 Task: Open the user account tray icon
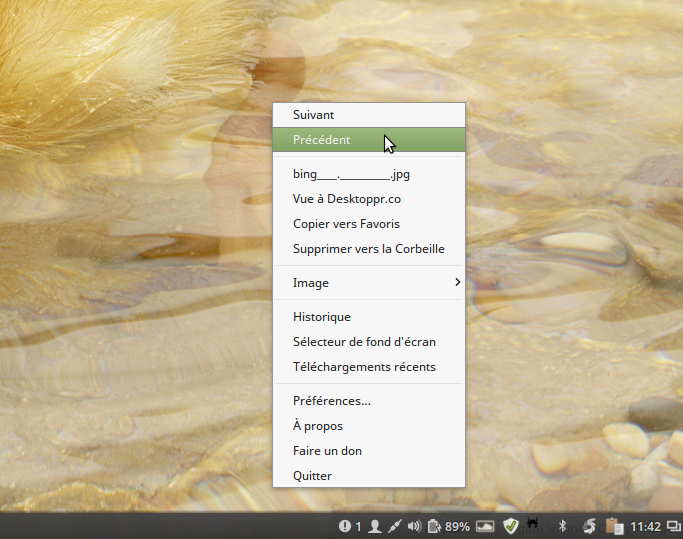[x=375, y=526]
